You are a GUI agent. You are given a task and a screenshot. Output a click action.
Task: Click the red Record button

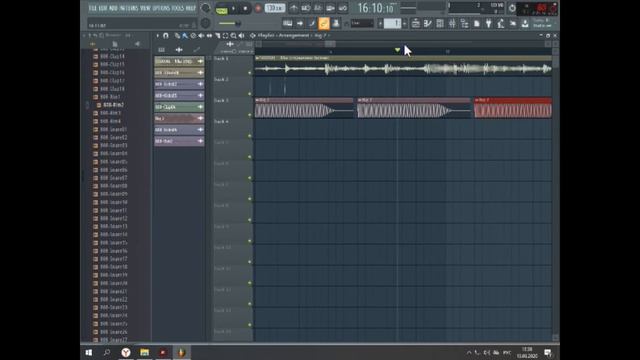(258, 9)
